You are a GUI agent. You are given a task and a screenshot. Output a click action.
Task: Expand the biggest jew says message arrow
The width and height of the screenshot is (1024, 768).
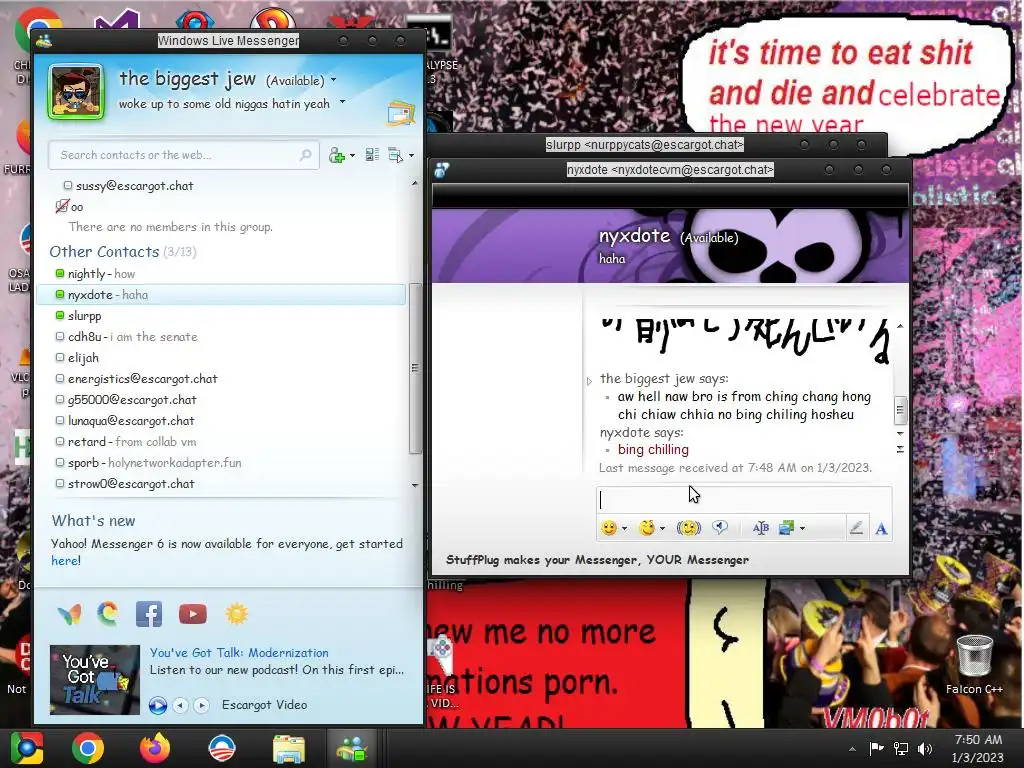[589, 381]
